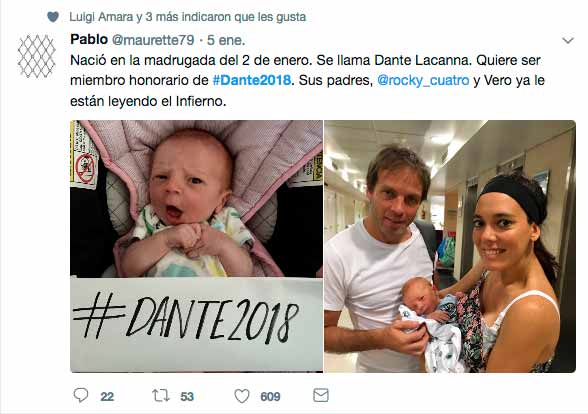Viewport: 588px width, 414px height.
Task: Open the 5 ene. tweet timestamp
Action: click(226, 40)
